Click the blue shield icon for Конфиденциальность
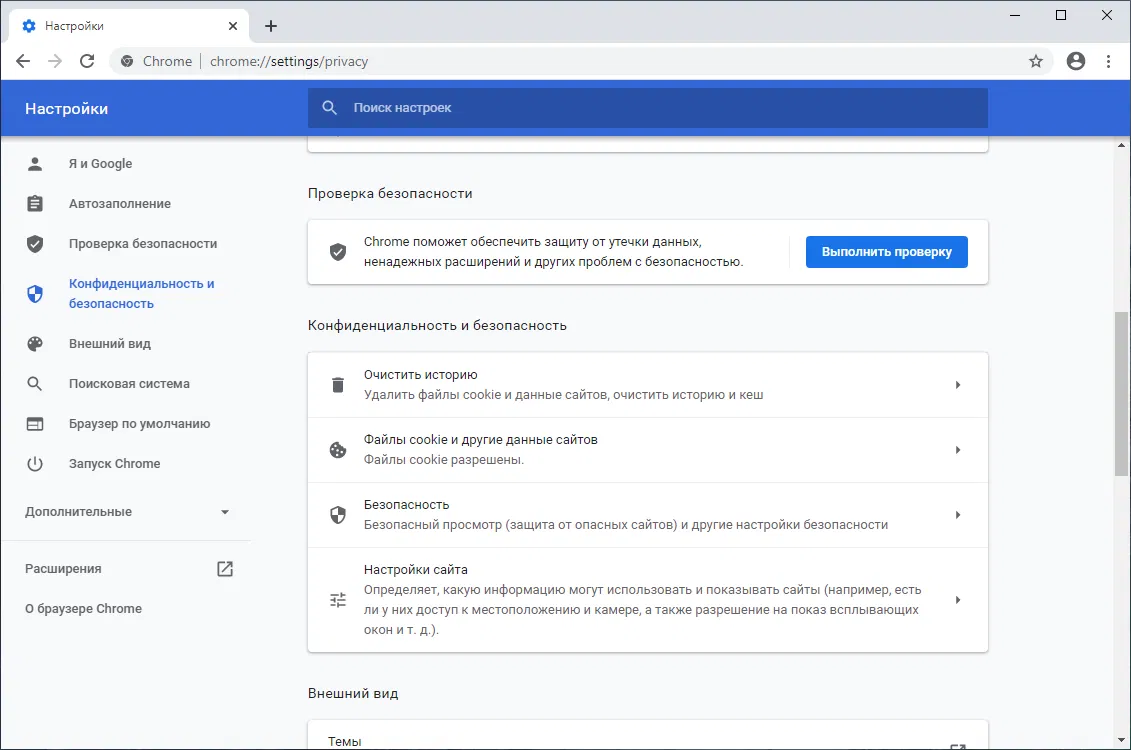This screenshot has width=1131, height=750. [35, 294]
